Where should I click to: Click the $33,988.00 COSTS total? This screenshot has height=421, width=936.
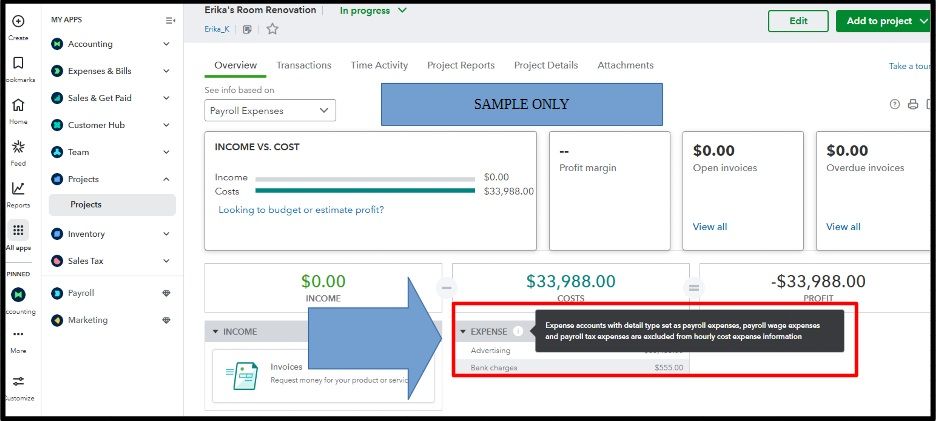click(x=571, y=281)
